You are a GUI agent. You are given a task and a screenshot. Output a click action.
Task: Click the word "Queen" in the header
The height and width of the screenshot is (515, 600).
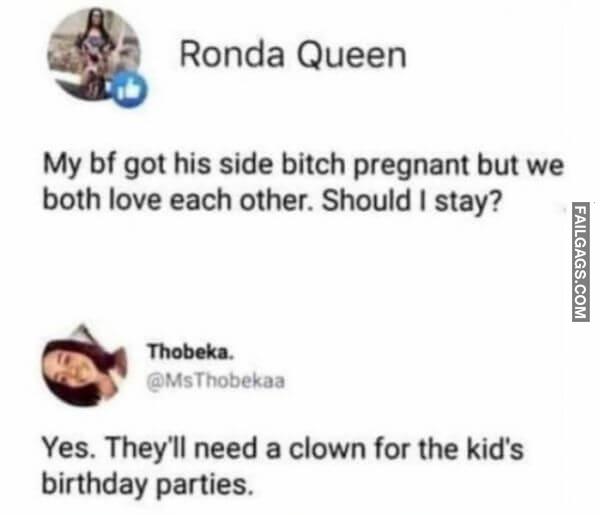click(x=352, y=55)
